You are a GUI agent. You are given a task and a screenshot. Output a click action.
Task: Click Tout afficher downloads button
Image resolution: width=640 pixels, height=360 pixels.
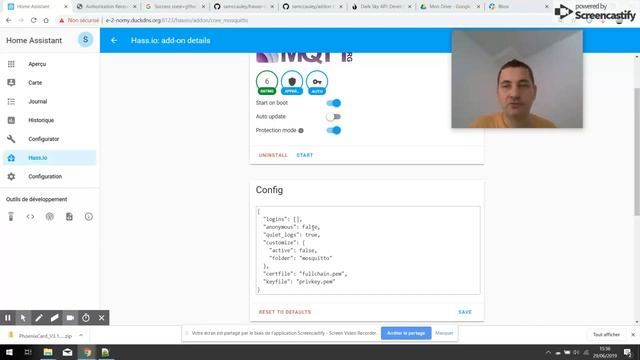click(x=606, y=335)
